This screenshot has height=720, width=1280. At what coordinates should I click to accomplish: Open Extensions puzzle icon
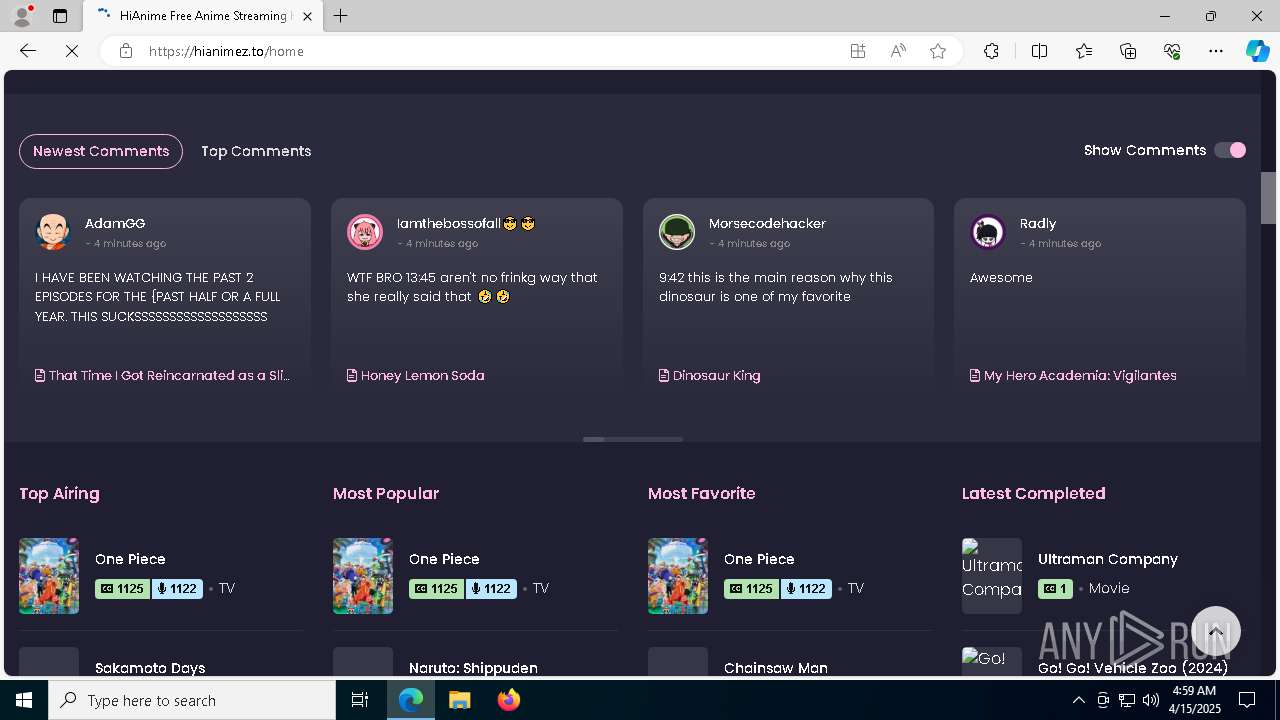[x=991, y=51]
